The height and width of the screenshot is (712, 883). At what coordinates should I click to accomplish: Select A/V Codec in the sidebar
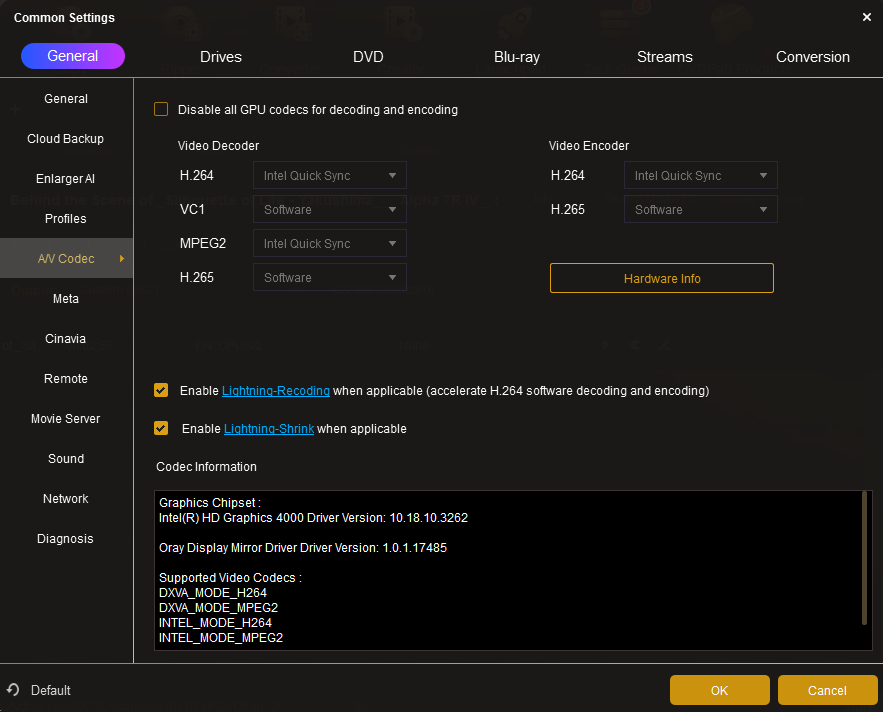click(66, 259)
